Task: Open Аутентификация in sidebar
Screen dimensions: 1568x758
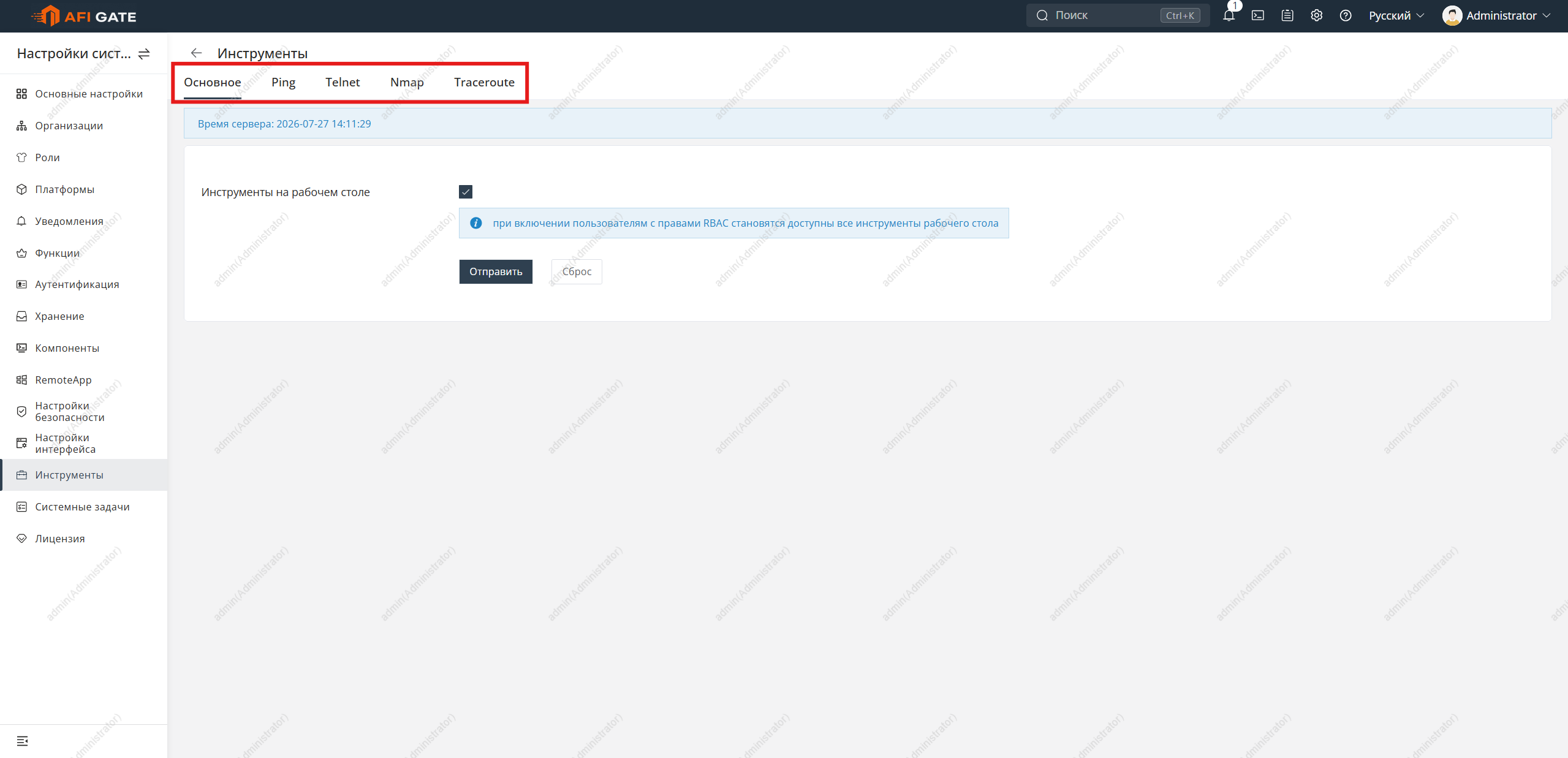Action: click(x=84, y=284)
